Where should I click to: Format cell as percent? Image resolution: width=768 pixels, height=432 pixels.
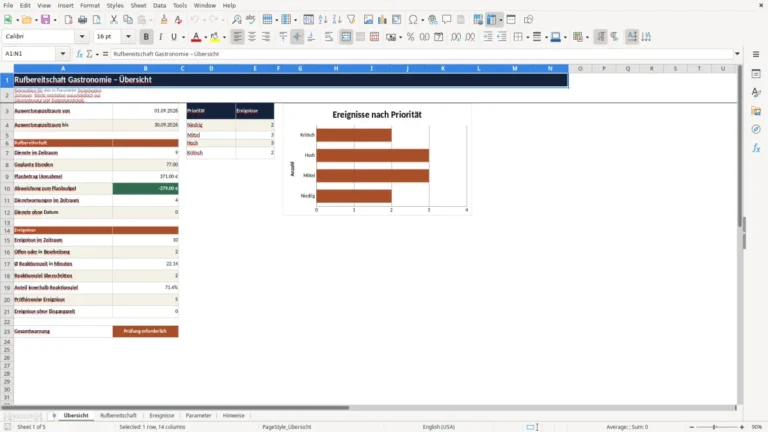point(410,37)
